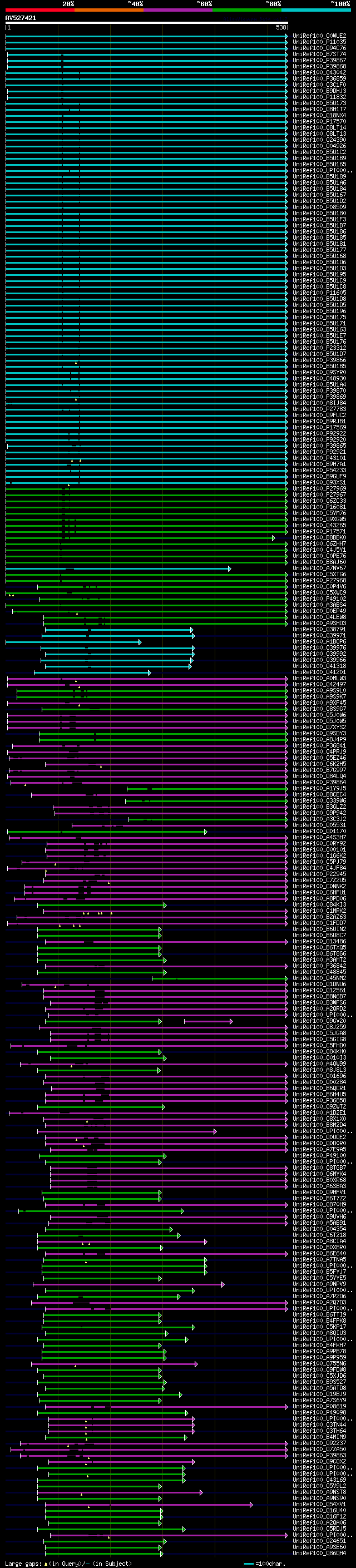Viewport: 356px width, 1568px height.
Task: Select the AV527421 query label
Action: (21, 18)
